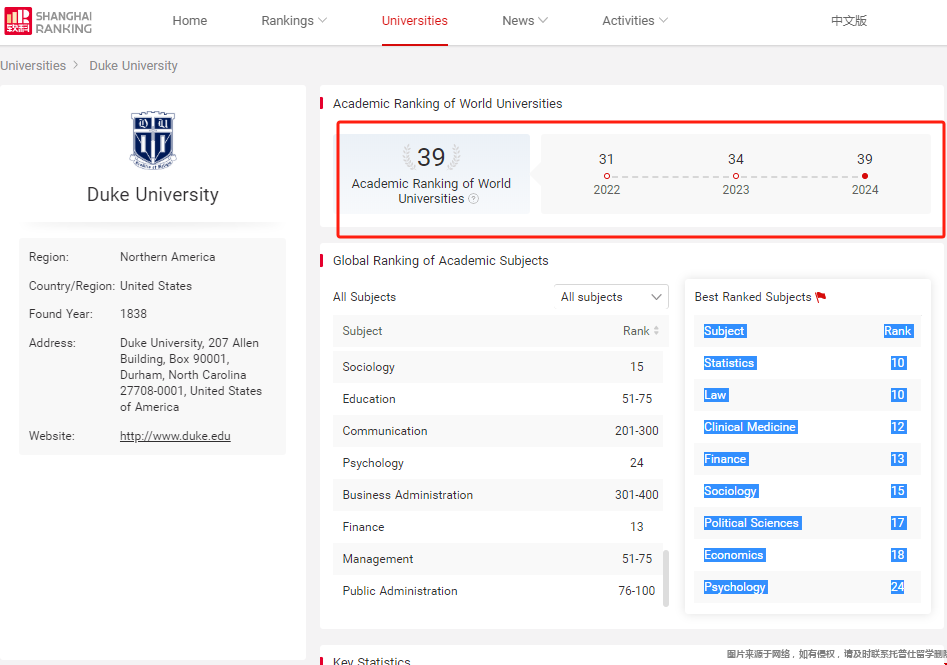Click the Education subject row
The width and height of the screenshot is (947, 665).
498,399
